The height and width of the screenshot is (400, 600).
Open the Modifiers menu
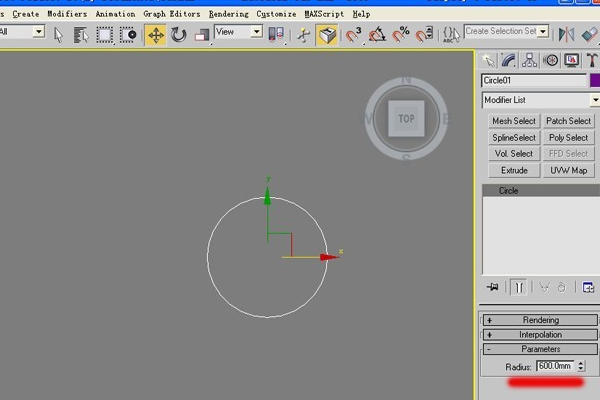[x=67, y=14]
